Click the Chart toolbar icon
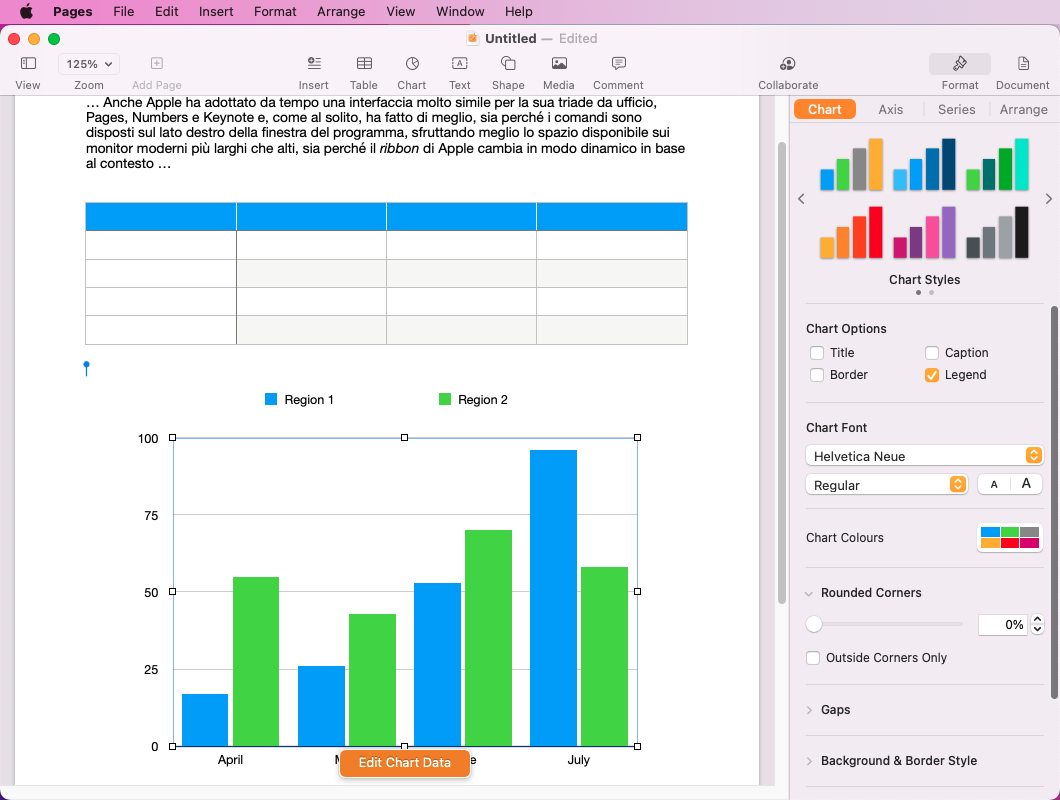This screenshot has height=800, width=1060. click(x=411, y=64)
